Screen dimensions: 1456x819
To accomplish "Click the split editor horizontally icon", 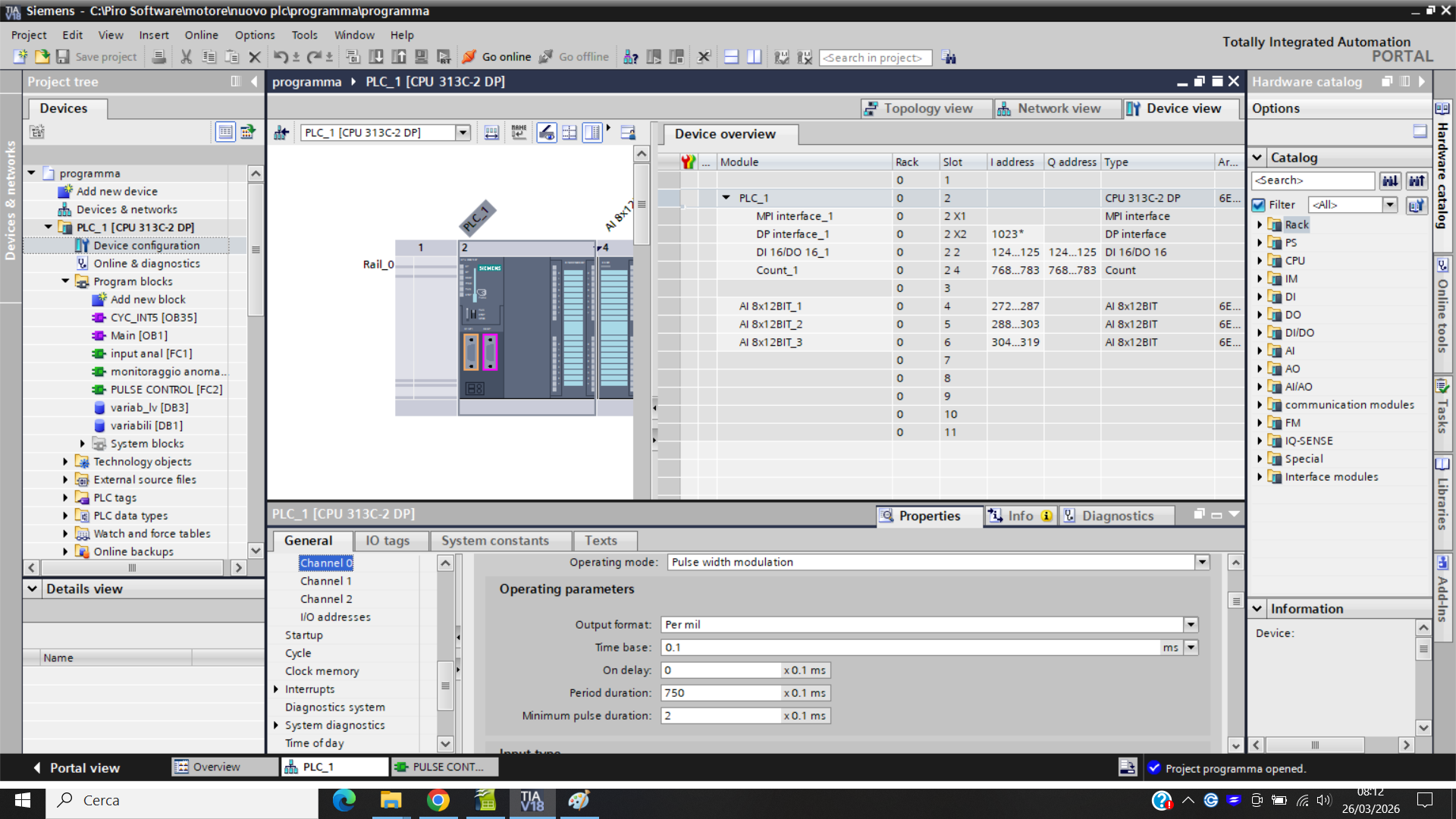I will point(731,57).
